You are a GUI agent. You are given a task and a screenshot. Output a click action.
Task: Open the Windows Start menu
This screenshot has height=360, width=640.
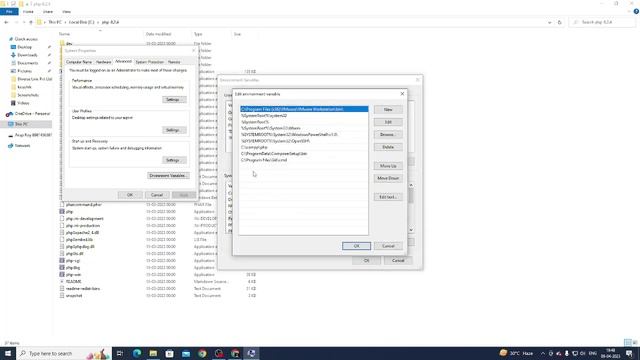pos(8,353)
